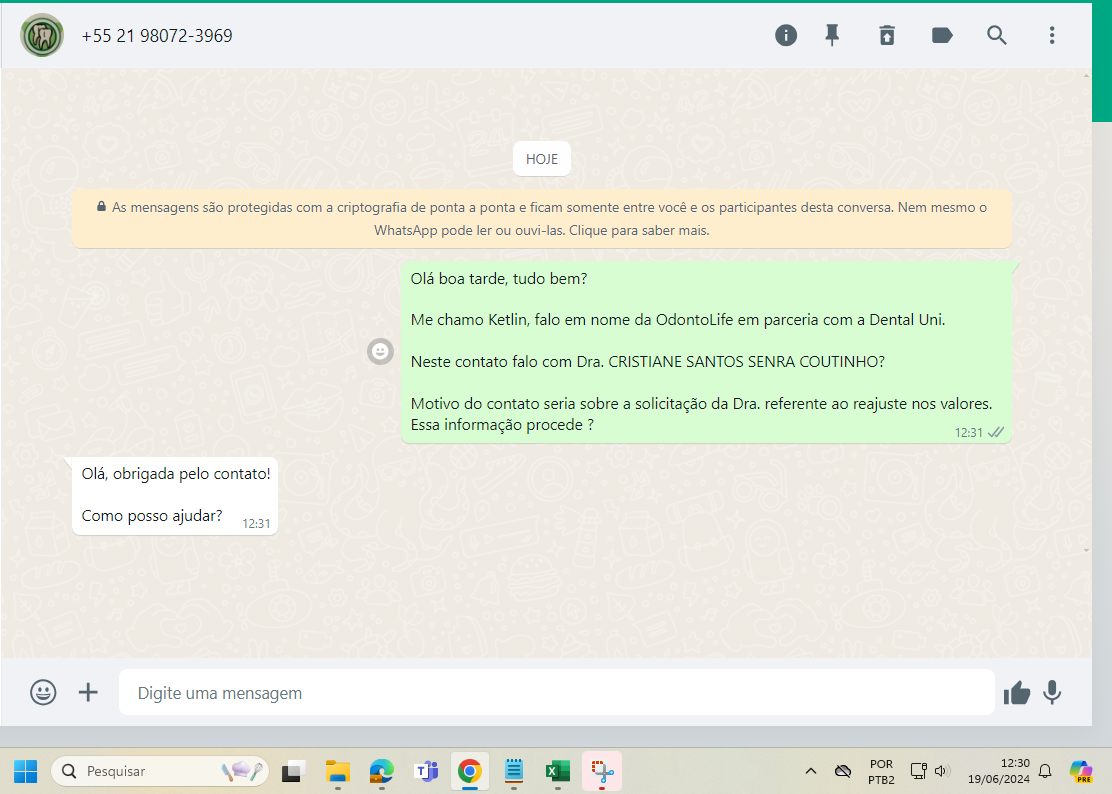Click the chat scrollbar on the right
This screenshot has height=794, width=1112.
coord(1086,312)
